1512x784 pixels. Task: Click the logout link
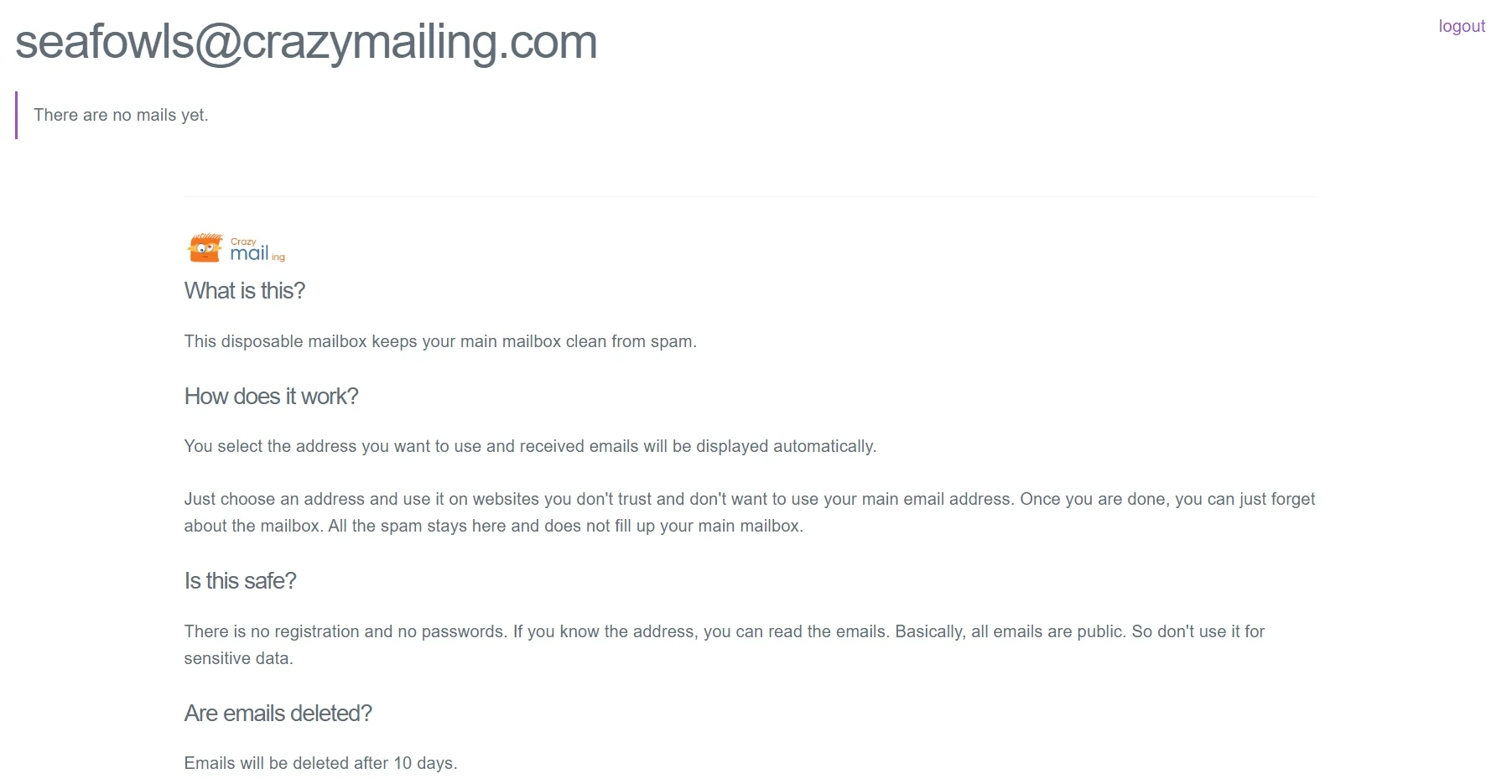(x=1461, y=26)
